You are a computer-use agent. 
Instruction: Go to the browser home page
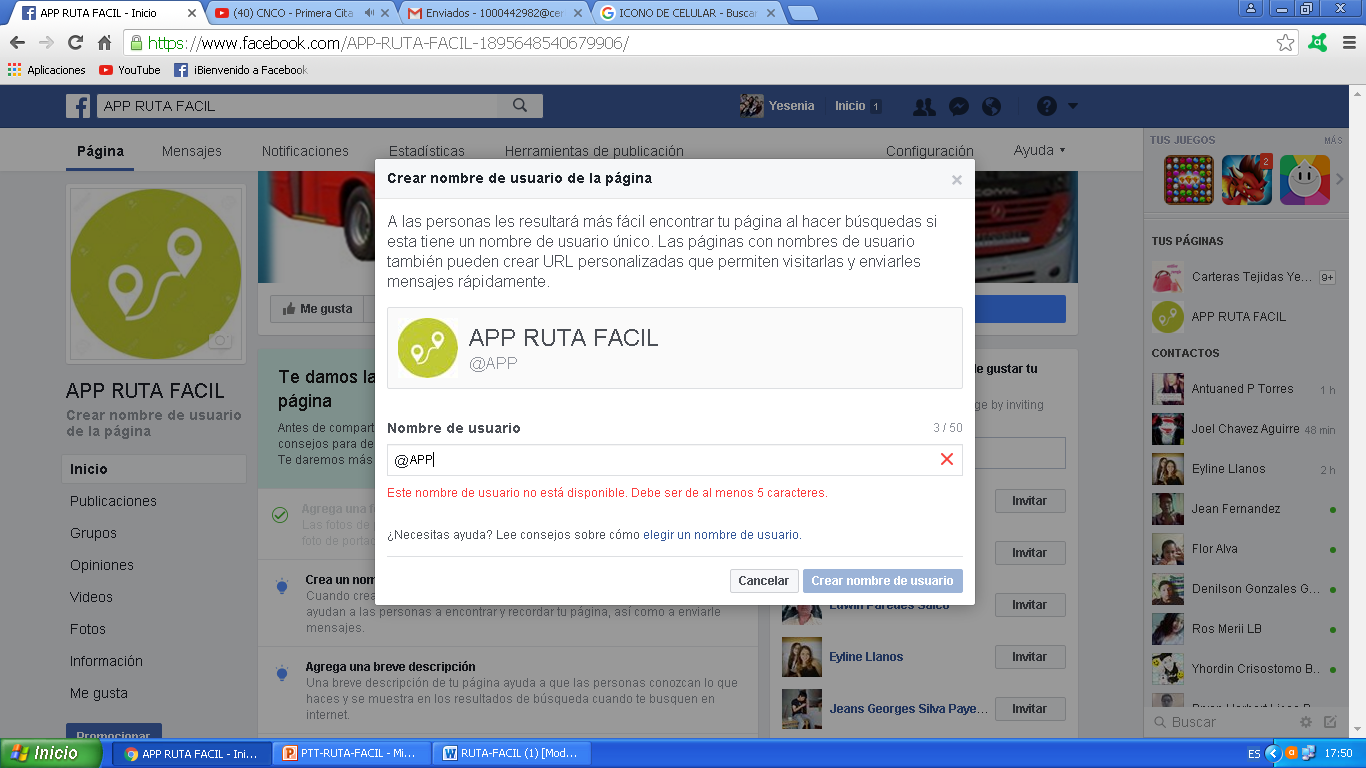click(x=104, y=43)
